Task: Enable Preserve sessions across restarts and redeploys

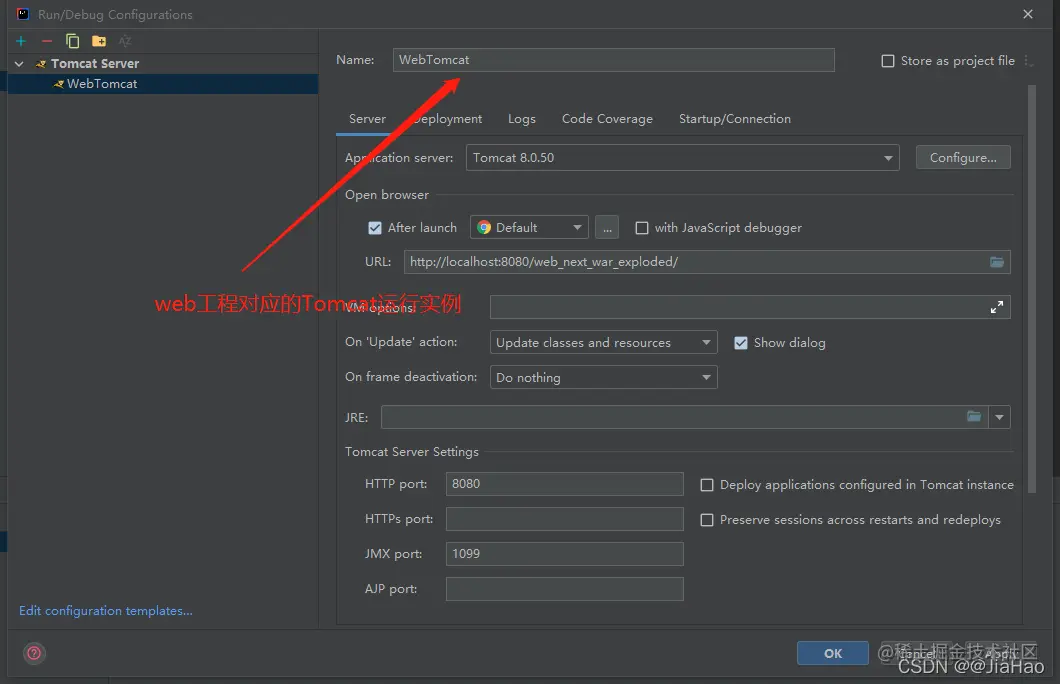Action: (706, 520)
